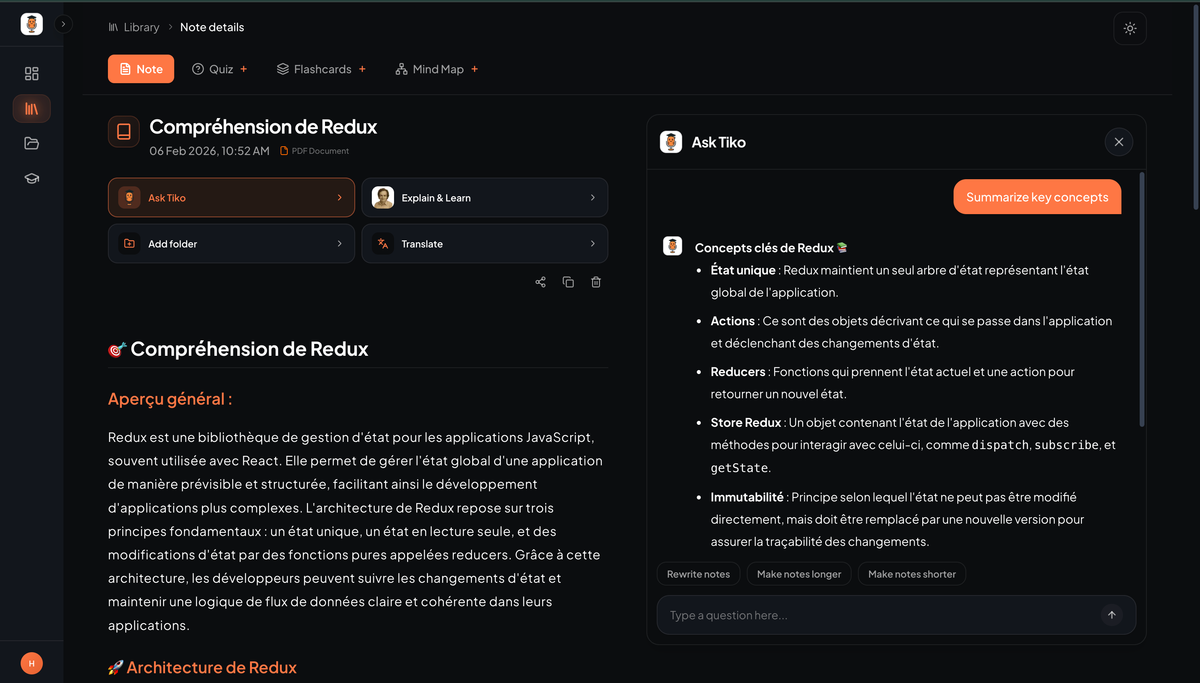1200x683 pixels.
Task: Open the Add folder card
Action: click(231, 244)
